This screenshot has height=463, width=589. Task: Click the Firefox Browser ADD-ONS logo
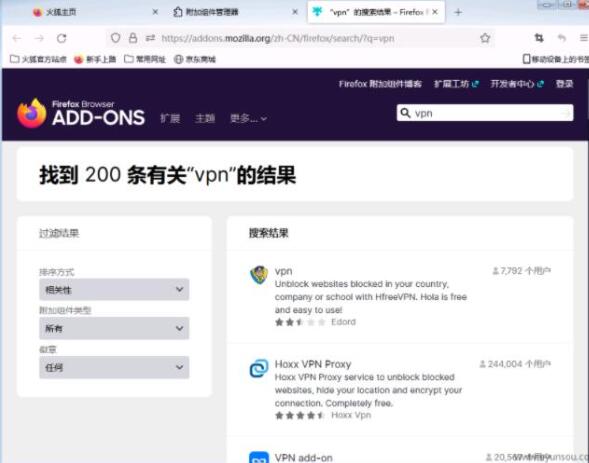point(81,113)
